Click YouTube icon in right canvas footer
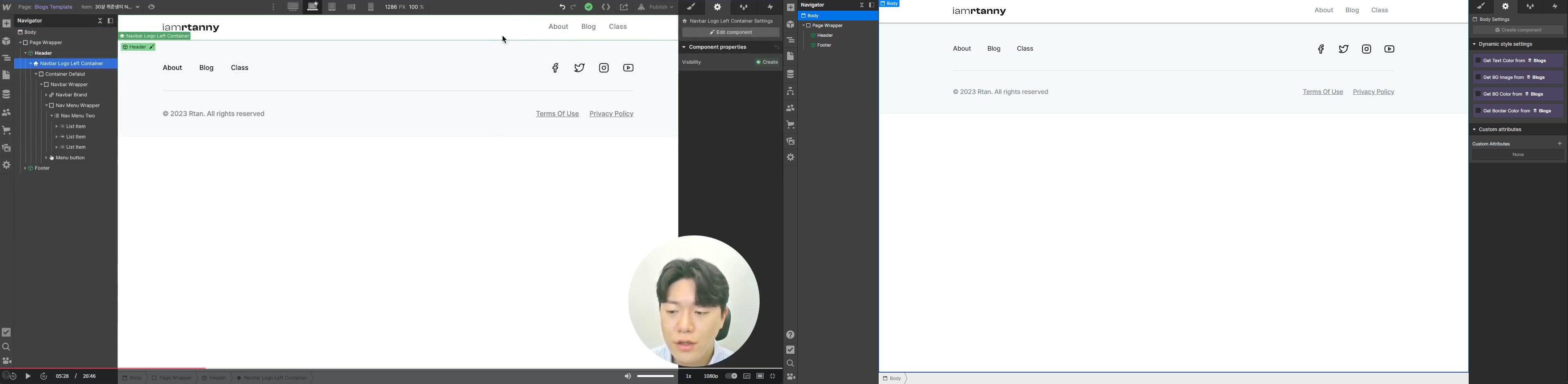The width and height of the screenshot is (1568, 384). pyautogui.click(x=1390, y=49)
